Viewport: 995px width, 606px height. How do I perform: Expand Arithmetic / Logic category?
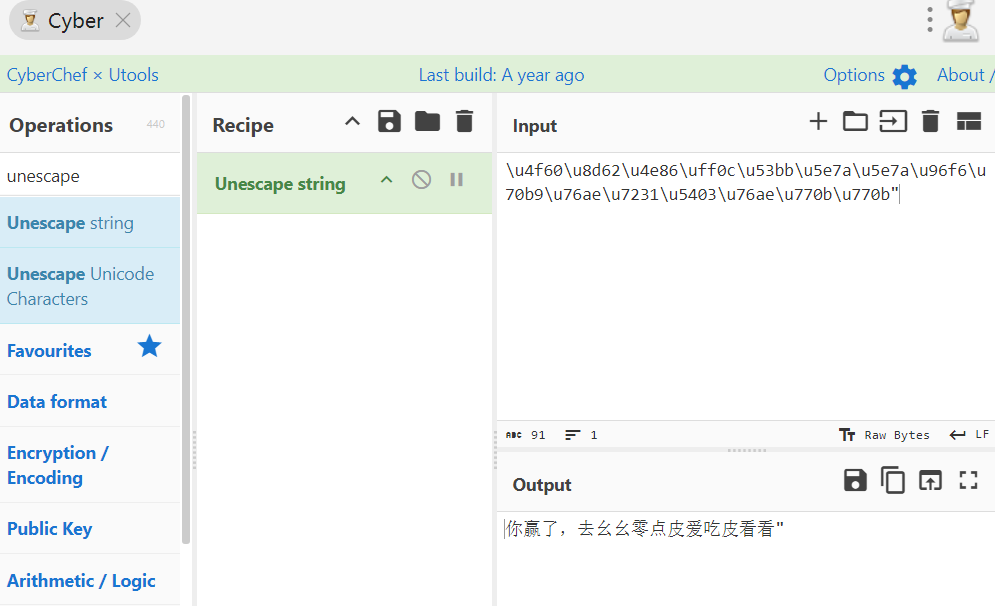(x=90, y=581)
